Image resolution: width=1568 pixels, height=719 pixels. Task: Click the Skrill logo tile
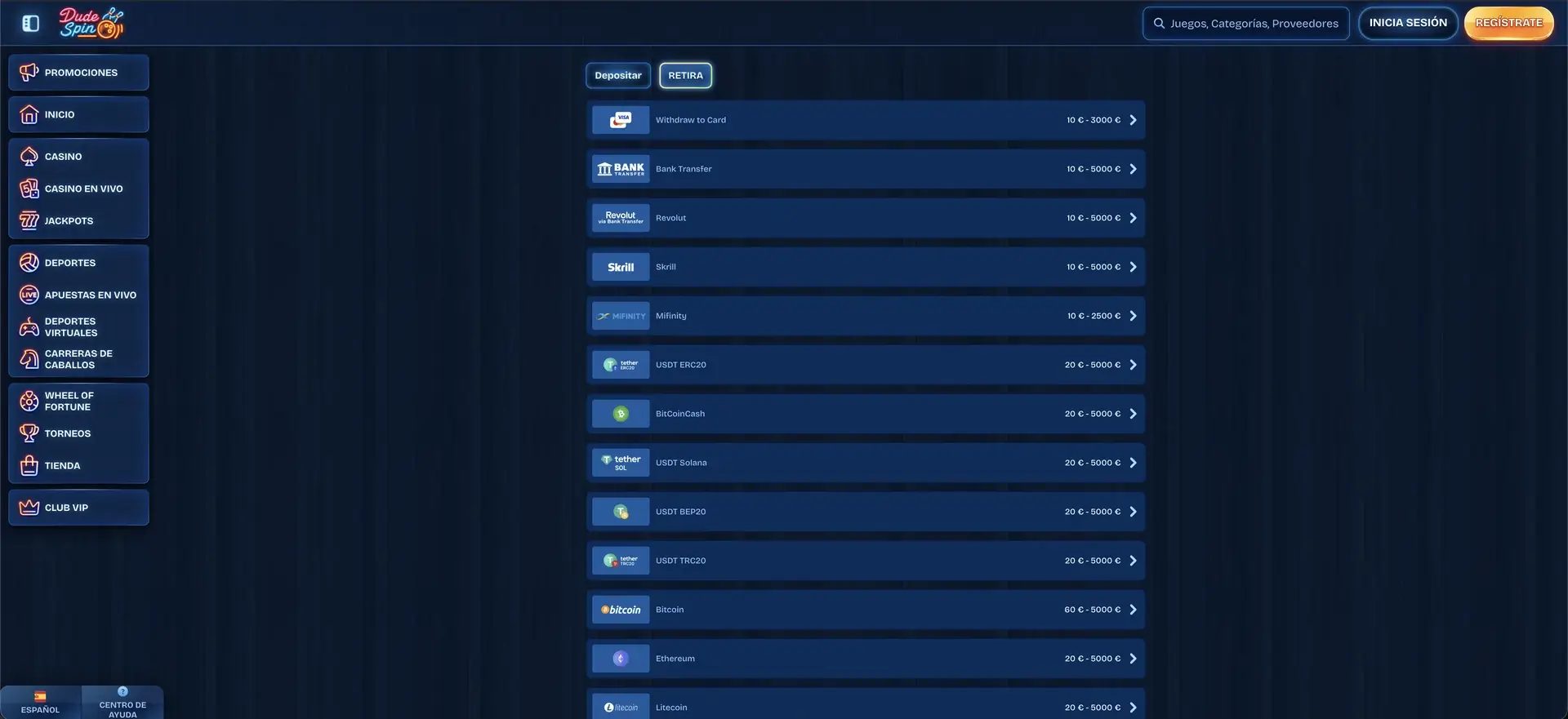coord(621,267)
